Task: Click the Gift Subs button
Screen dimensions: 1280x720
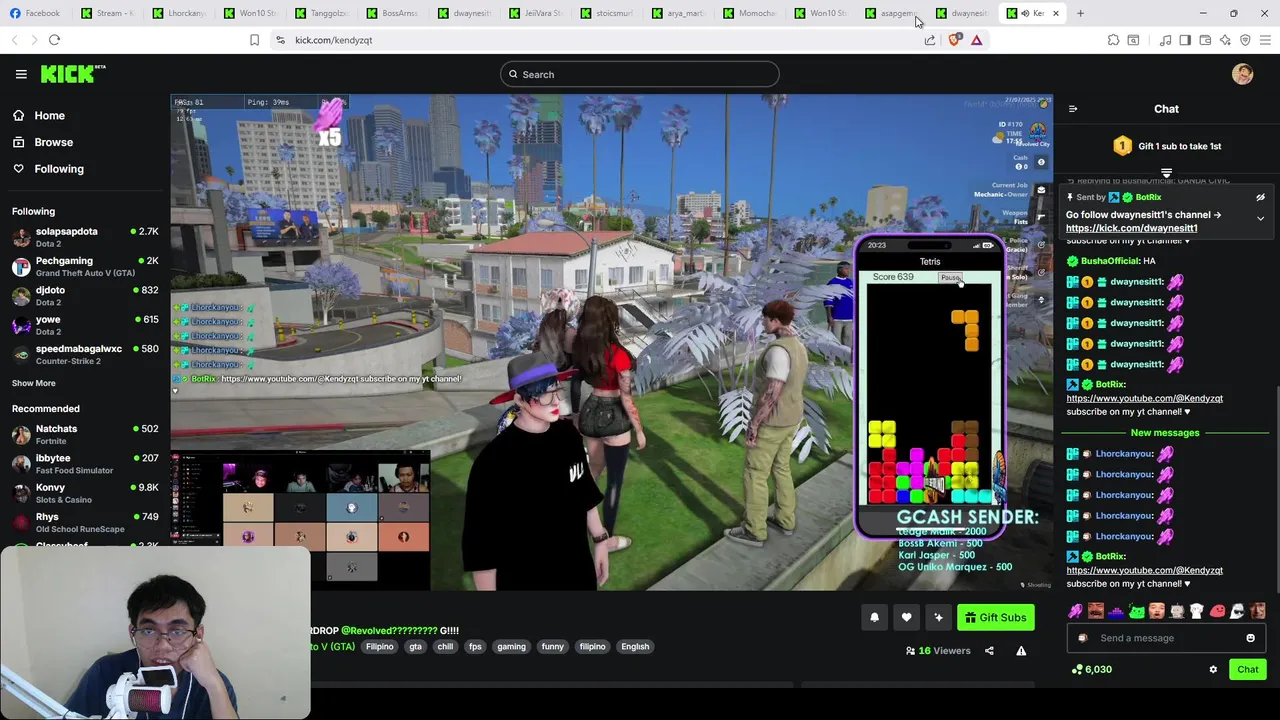Action: [995, 618]
